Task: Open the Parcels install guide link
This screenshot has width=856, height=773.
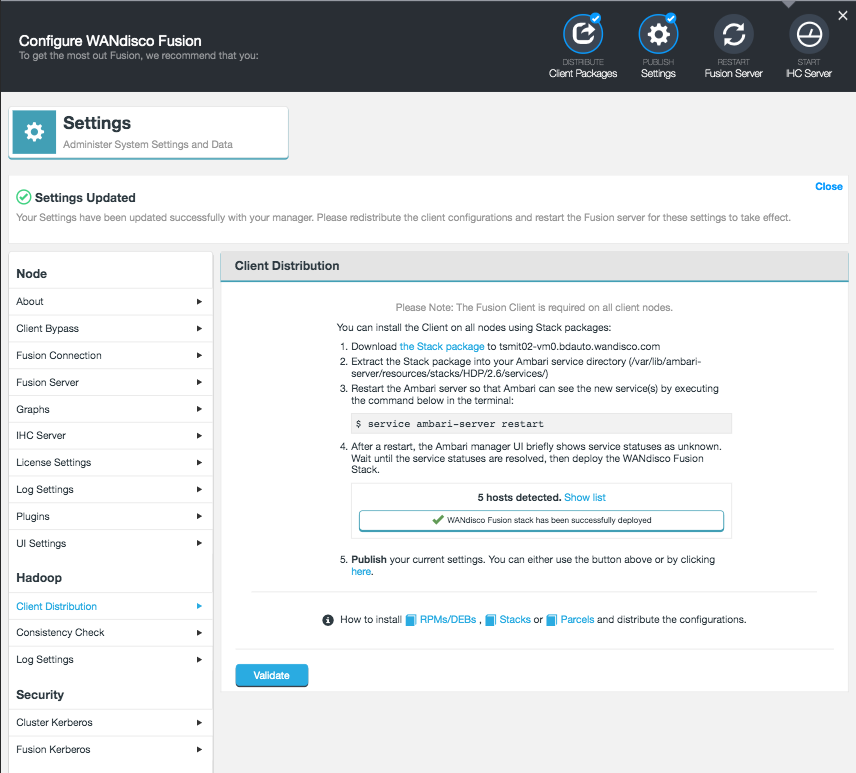Action: (577, 620)
